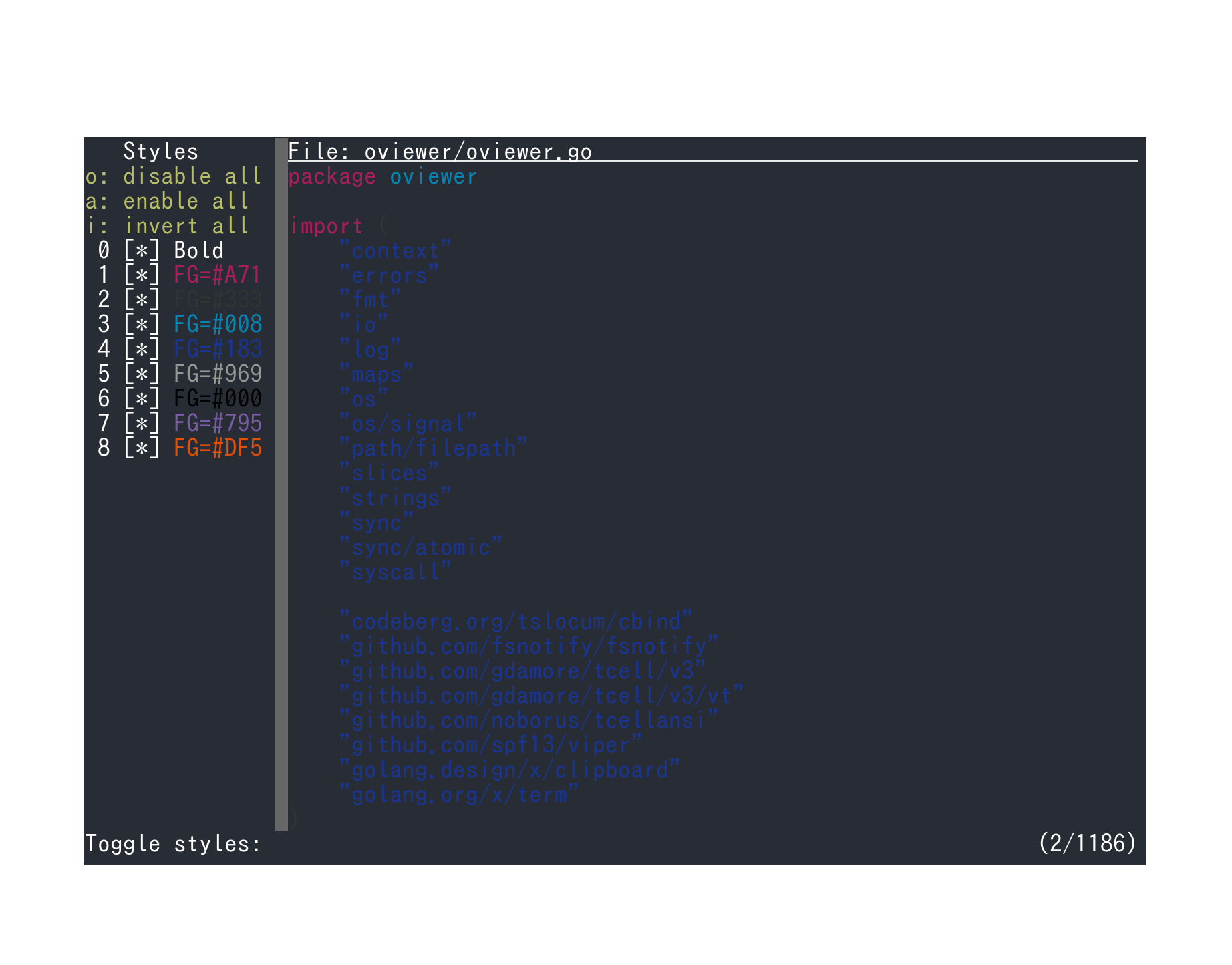Screen dimensions: 1232x965
Task: Click the File: oviewer/oviewer.go header line
Action: coord(440,152)
